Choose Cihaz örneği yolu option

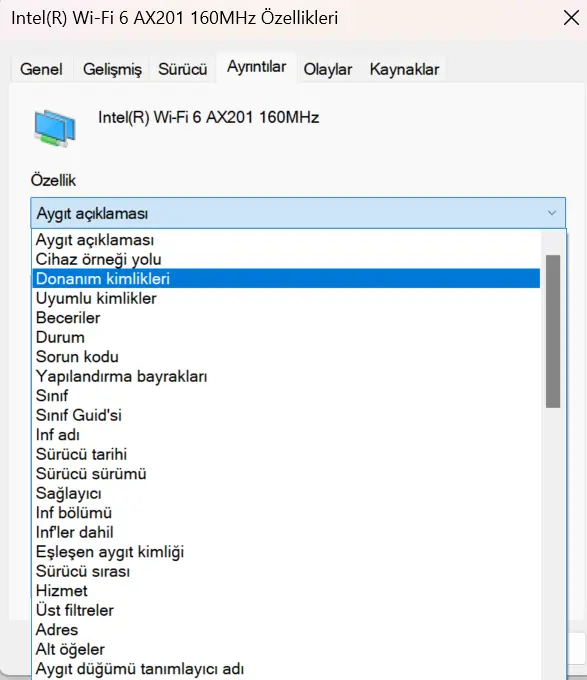coord(286,259)
